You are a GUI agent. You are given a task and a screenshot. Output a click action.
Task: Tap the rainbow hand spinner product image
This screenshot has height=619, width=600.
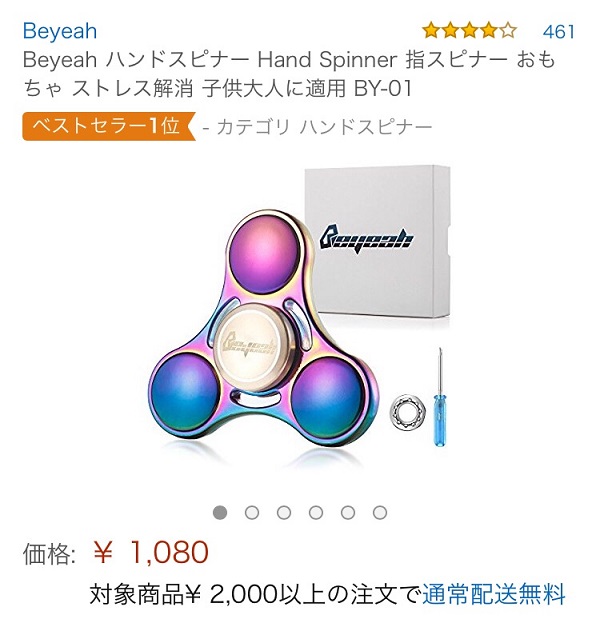pos(263,328)
